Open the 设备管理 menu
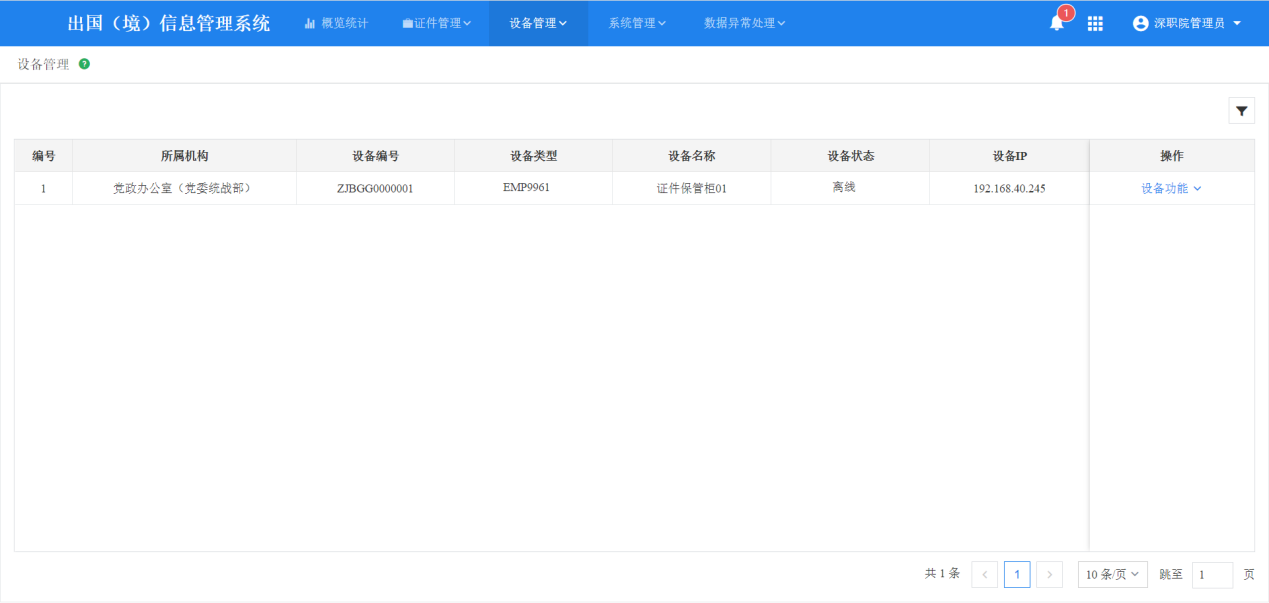 tap(538, 23)
